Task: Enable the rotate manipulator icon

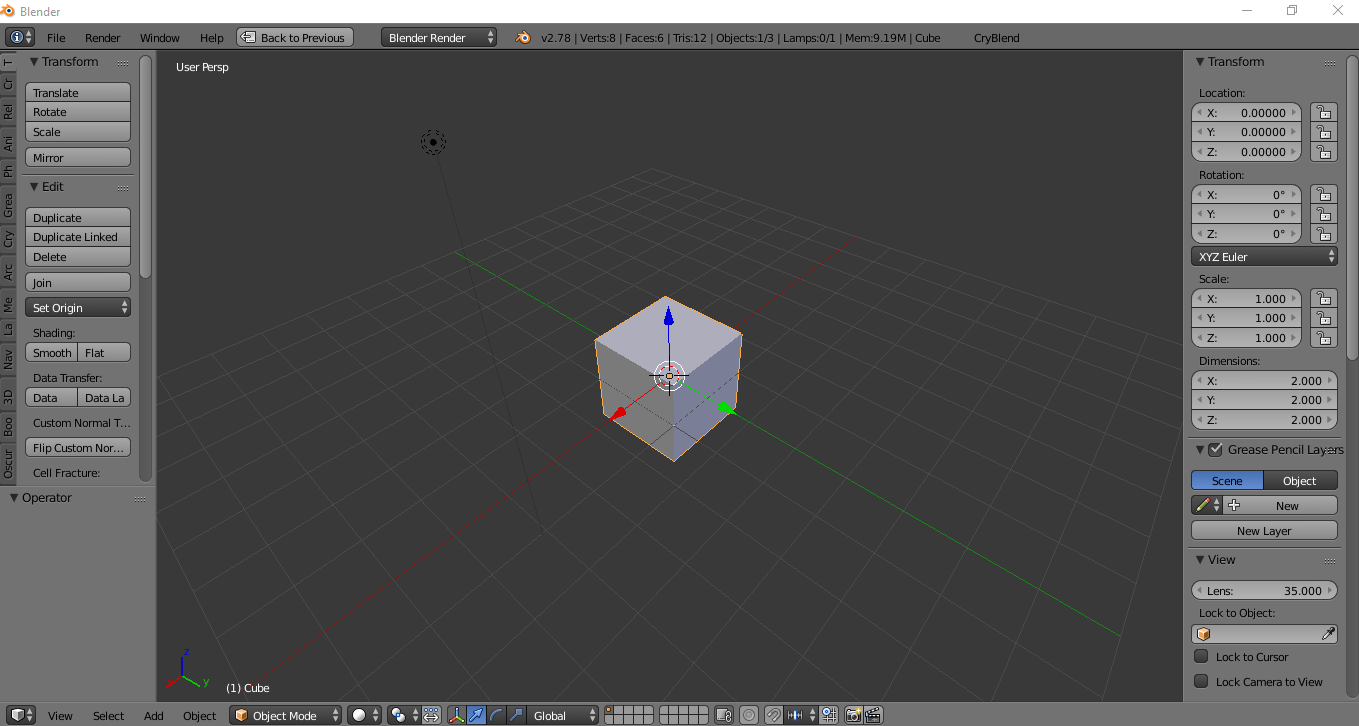Action: [x=496, y=714]
